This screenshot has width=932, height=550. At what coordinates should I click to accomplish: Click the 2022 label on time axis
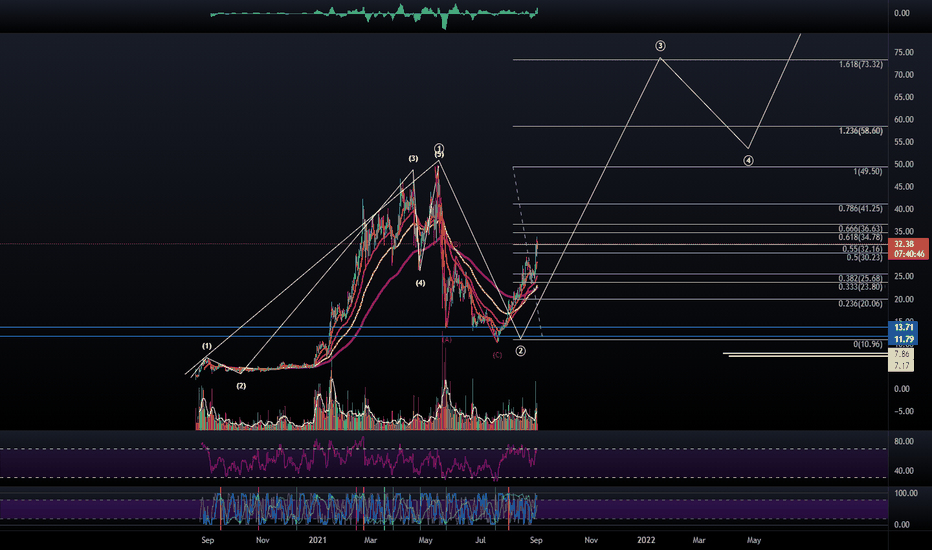(x=646, y=540)
